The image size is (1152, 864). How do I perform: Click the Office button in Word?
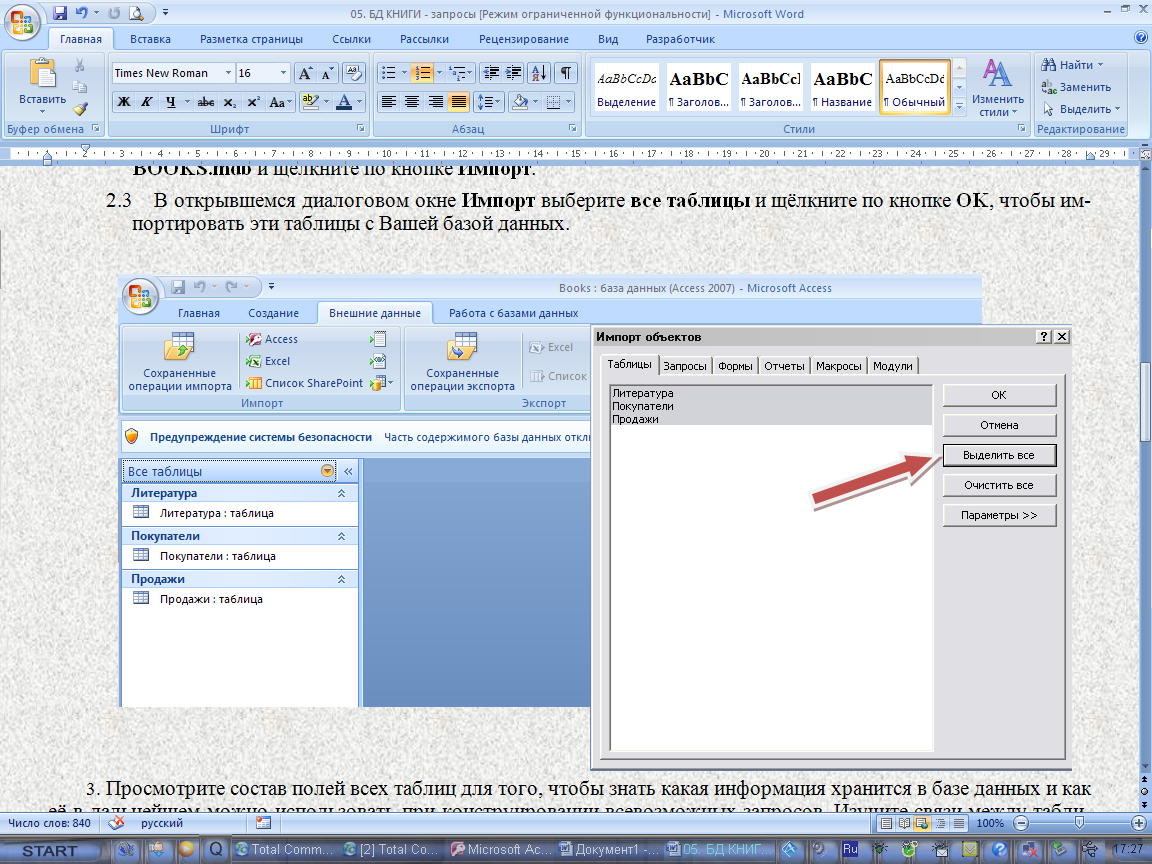click(21, 21)
